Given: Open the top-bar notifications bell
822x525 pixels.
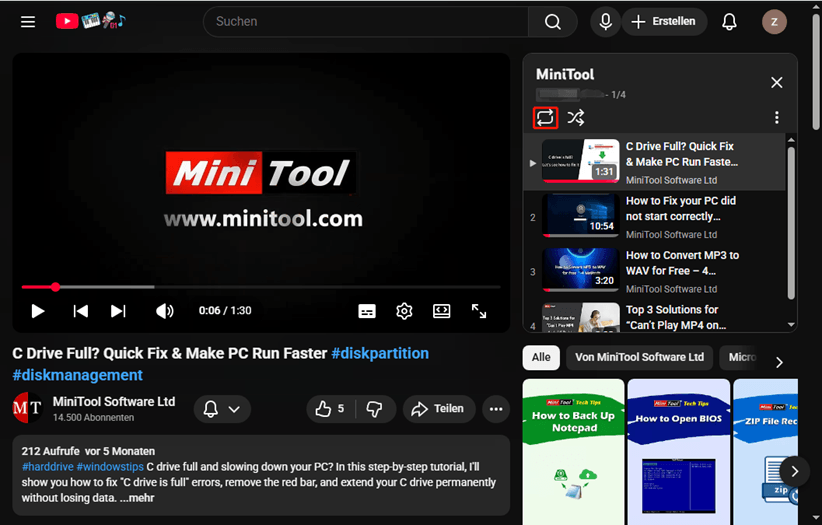Looking at the screenshot, I should click(x=729, y=22).
